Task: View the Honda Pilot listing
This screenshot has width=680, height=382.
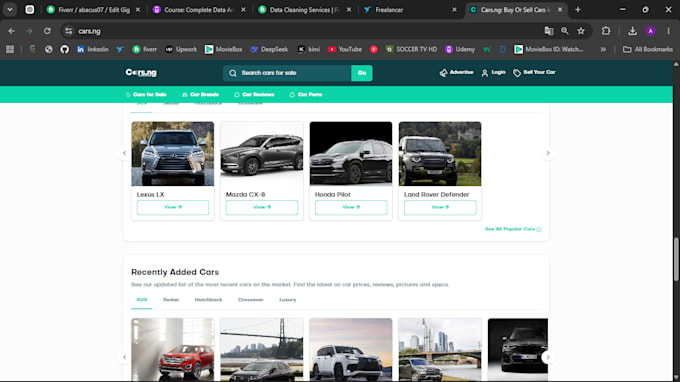Action: 351,207
